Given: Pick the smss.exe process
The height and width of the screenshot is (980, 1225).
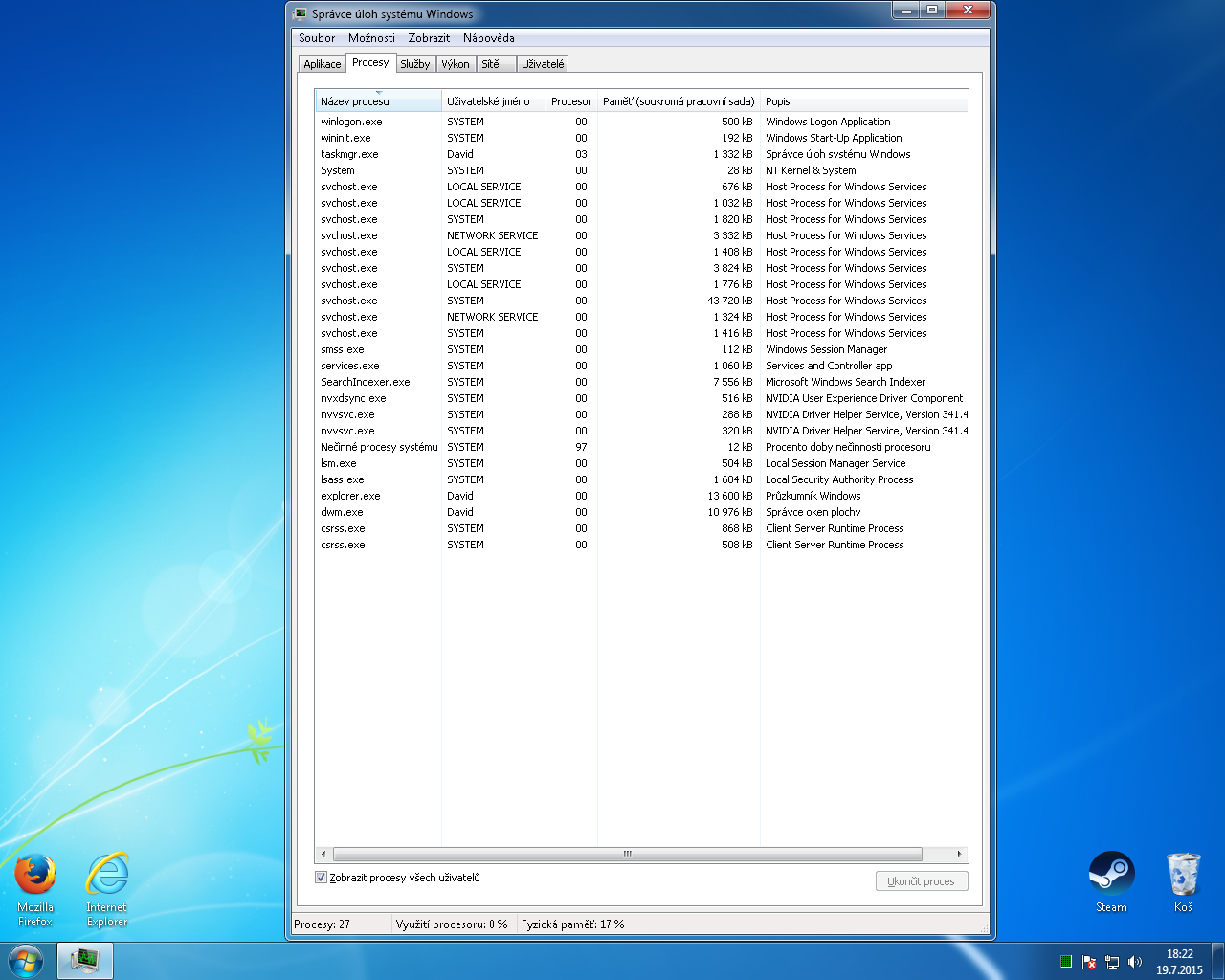Looking at the screenshot, I should (x=641, y=349).
